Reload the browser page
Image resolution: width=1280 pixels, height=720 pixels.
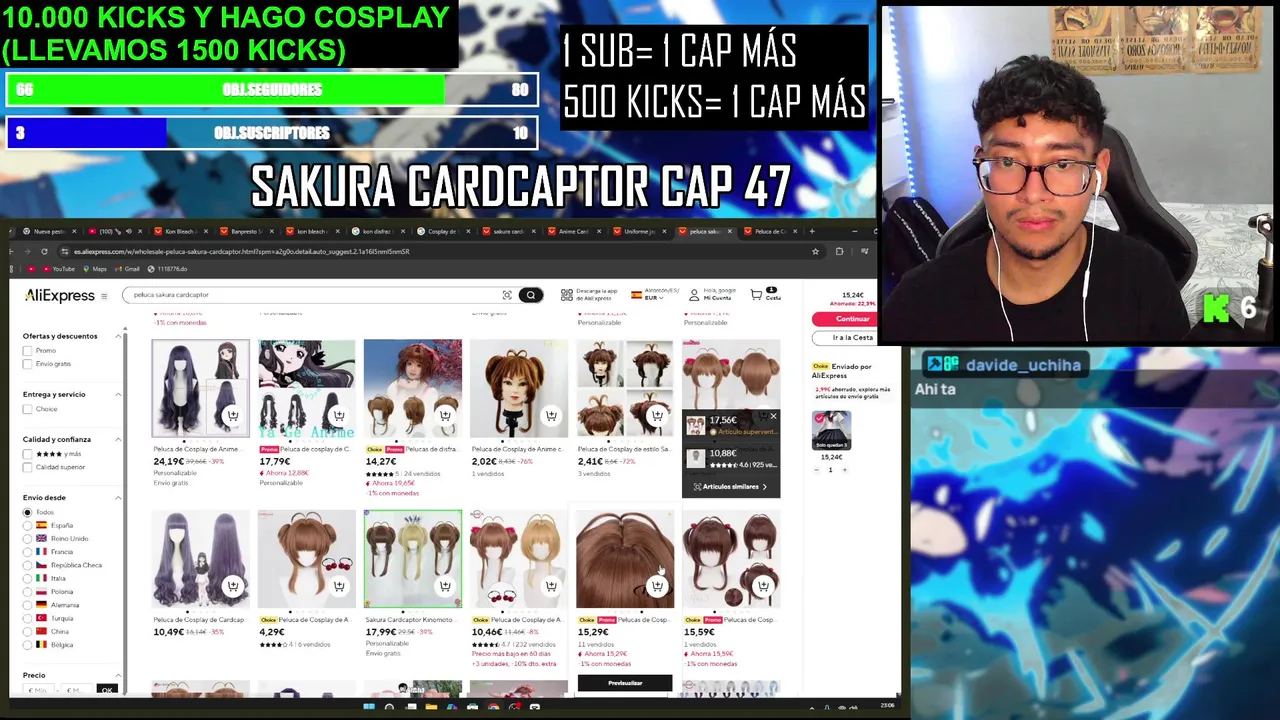[x=44, y=251]
